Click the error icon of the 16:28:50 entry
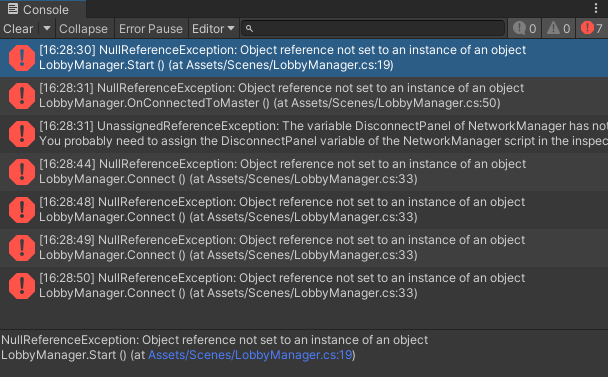608x377 pixels. [x=22, y=286]
